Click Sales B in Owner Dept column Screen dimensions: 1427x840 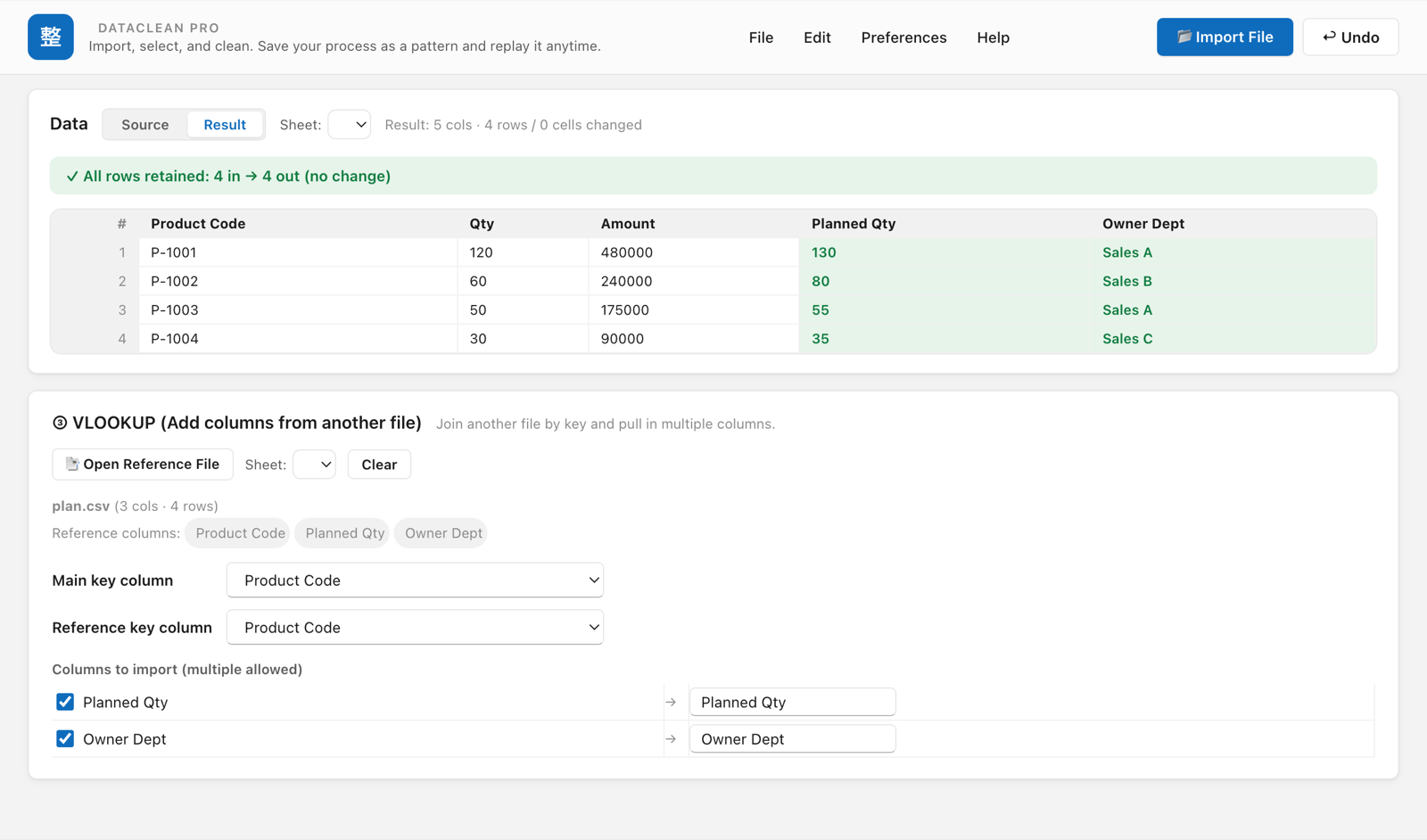(x=1127, y=281)
